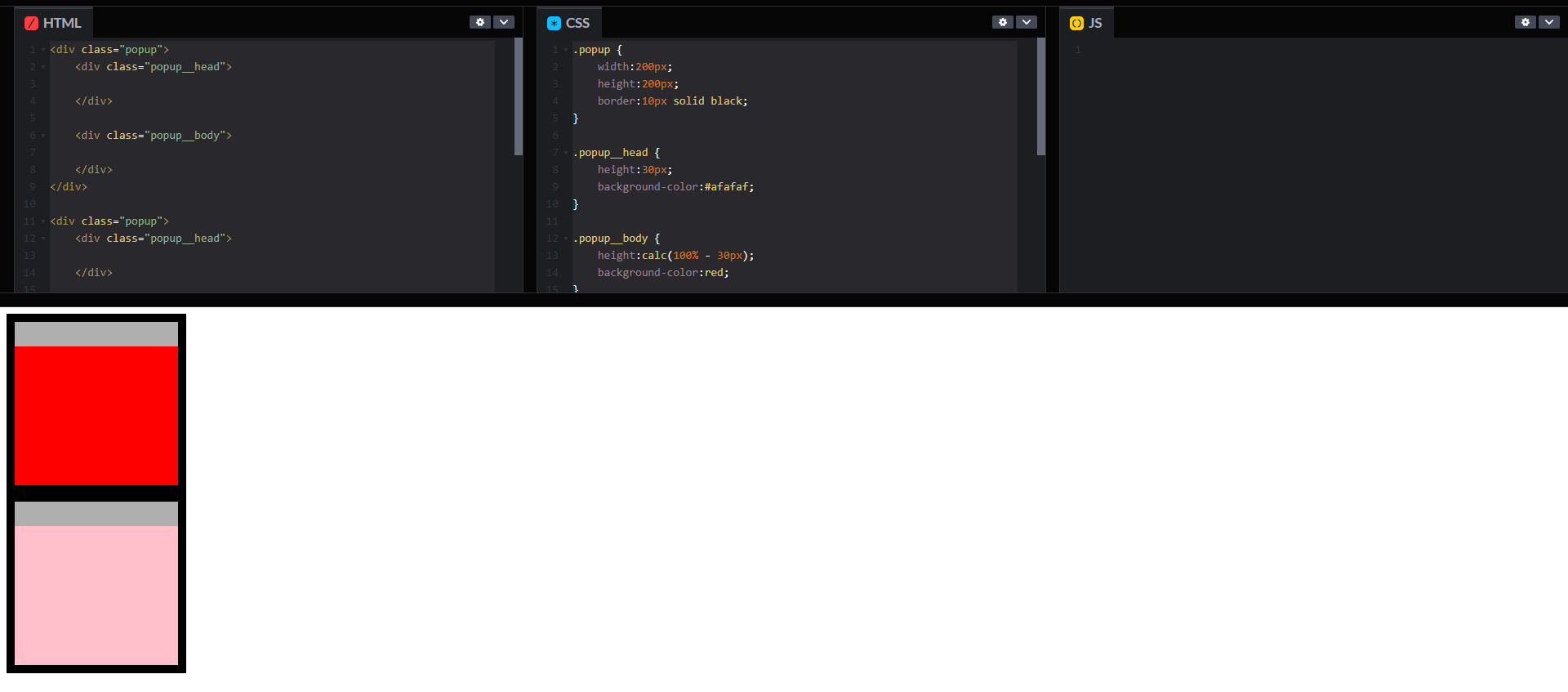1568x692 pixels.
Task: Click 'background-color:#afafaf;' CSS line
Action: [675, 187]
